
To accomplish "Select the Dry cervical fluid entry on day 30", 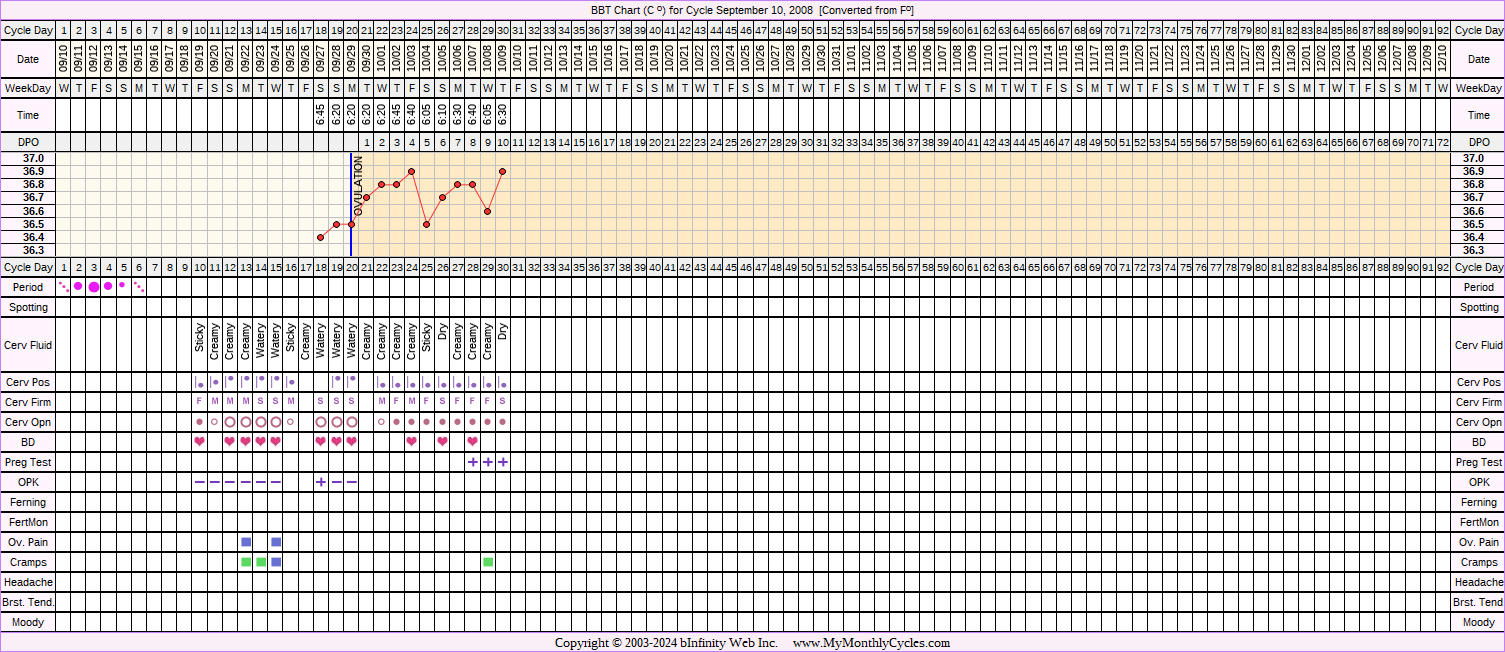I will click(503, 332).
